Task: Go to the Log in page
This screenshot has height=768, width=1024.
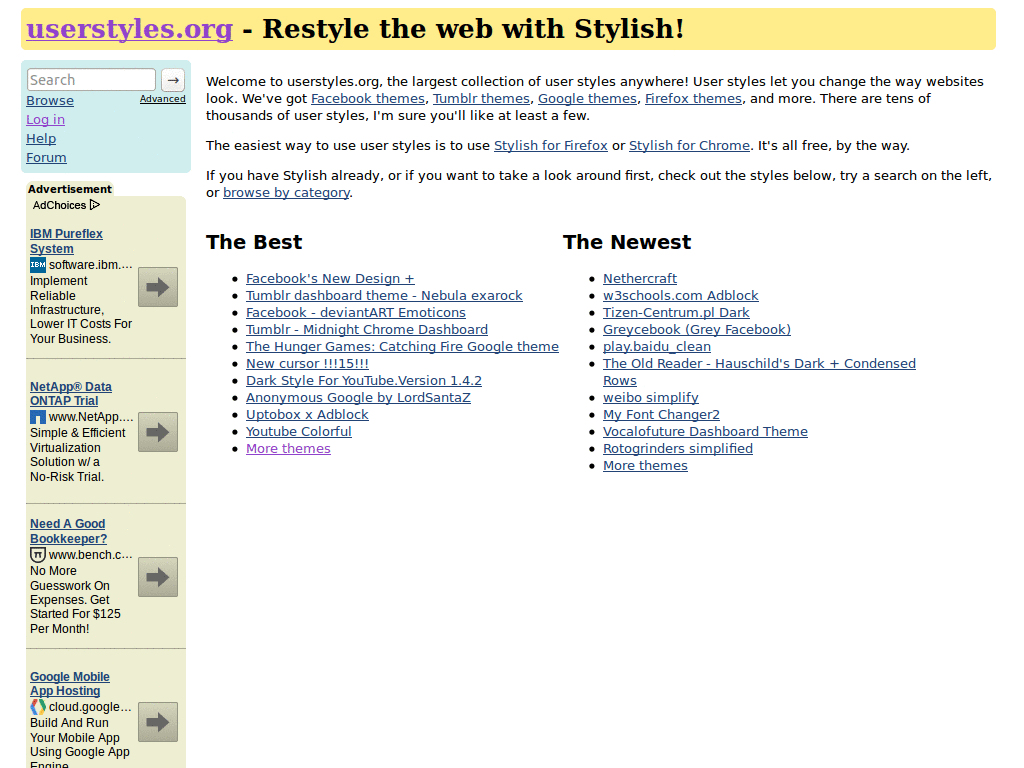Action: (45, 120)
